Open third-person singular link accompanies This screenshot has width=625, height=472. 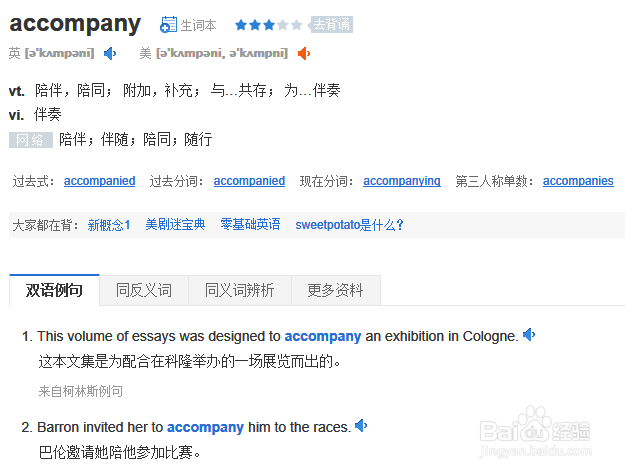pyautogui.click(x=578, y=181)
